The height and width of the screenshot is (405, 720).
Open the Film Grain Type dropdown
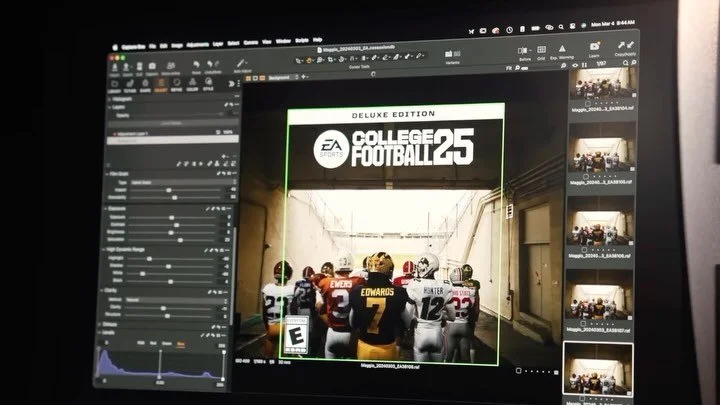pos(183,182)
